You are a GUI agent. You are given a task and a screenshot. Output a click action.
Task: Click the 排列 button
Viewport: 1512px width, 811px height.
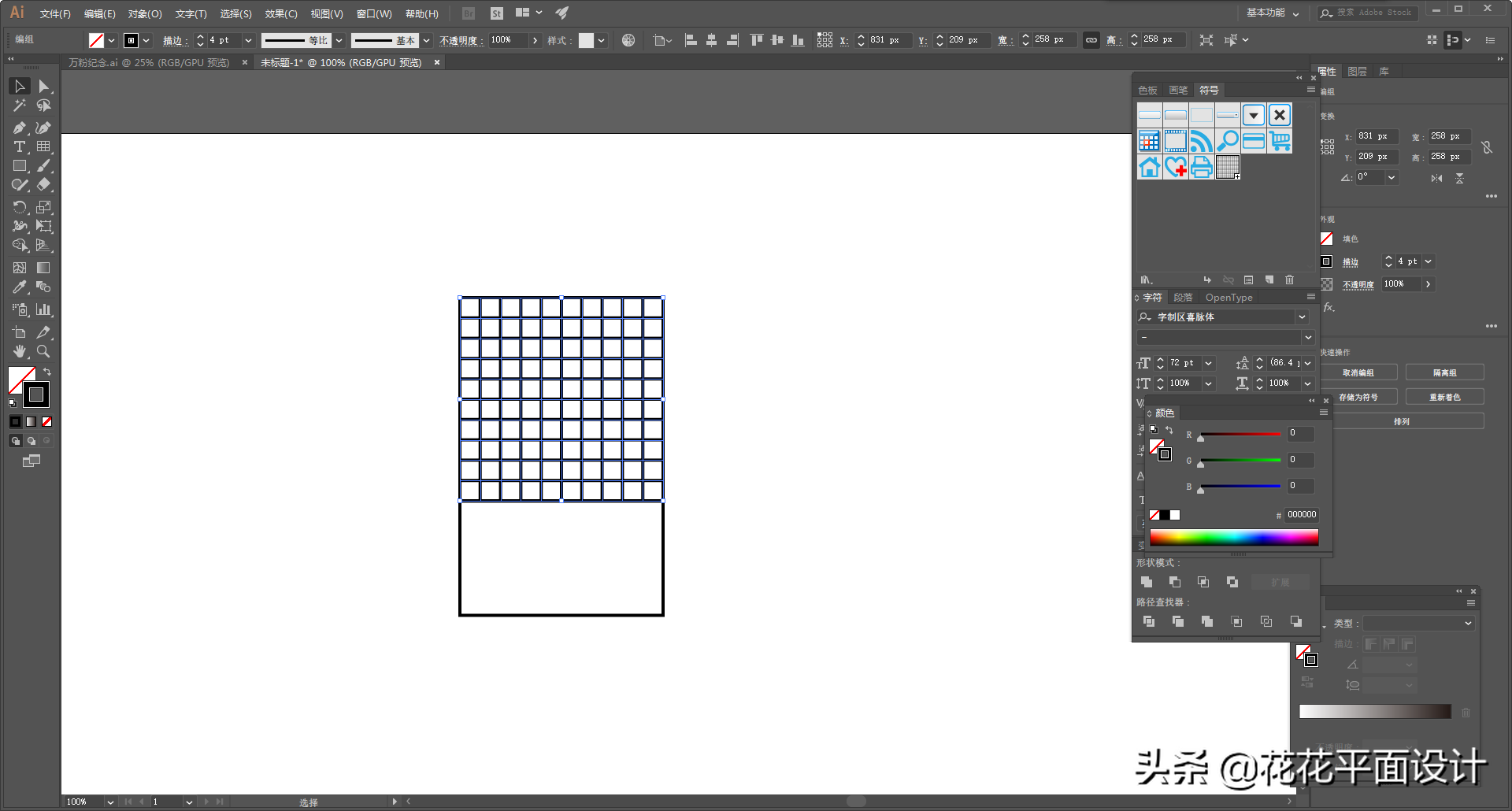[x=1402, y=421]
